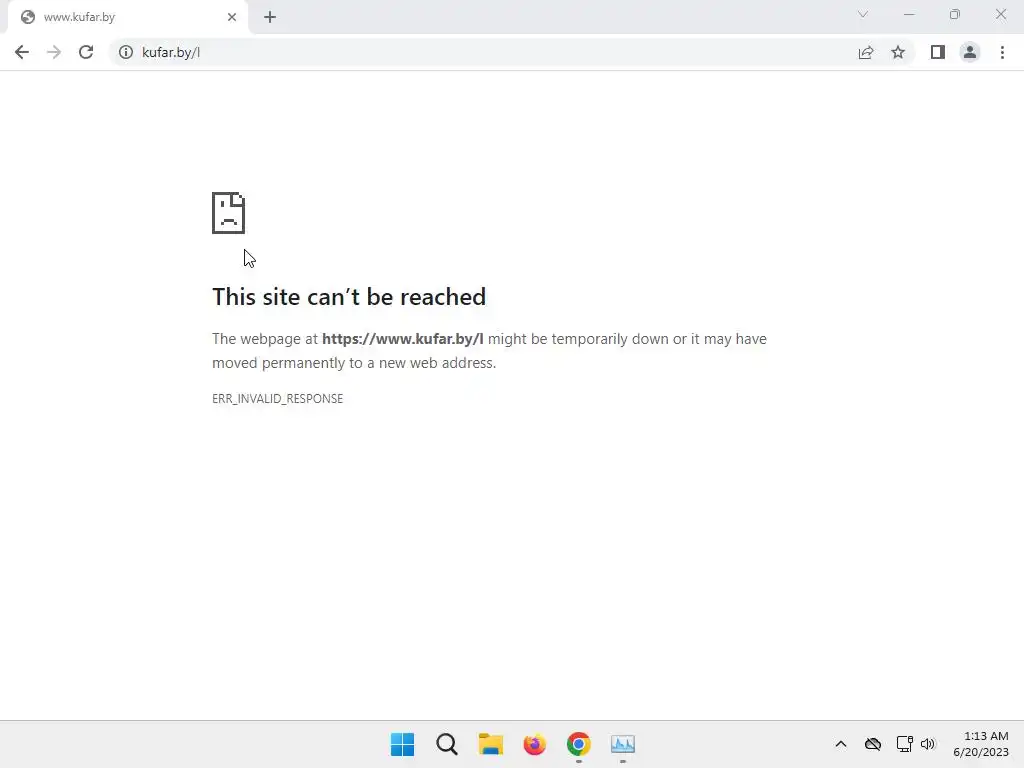Click the sad page error icon
This screenshot has height=768, width=1024.
point(229,213)
